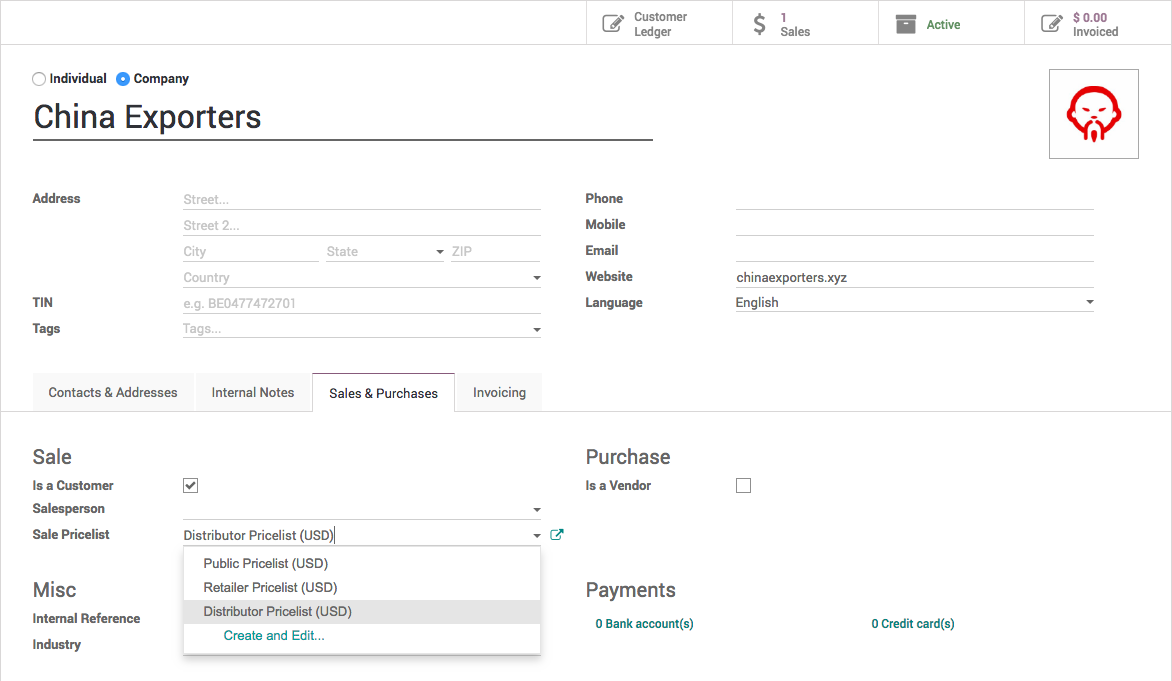Open the Language dropdown arrow
This screenshot has width=1172, height=681.
coord(1089,302)
